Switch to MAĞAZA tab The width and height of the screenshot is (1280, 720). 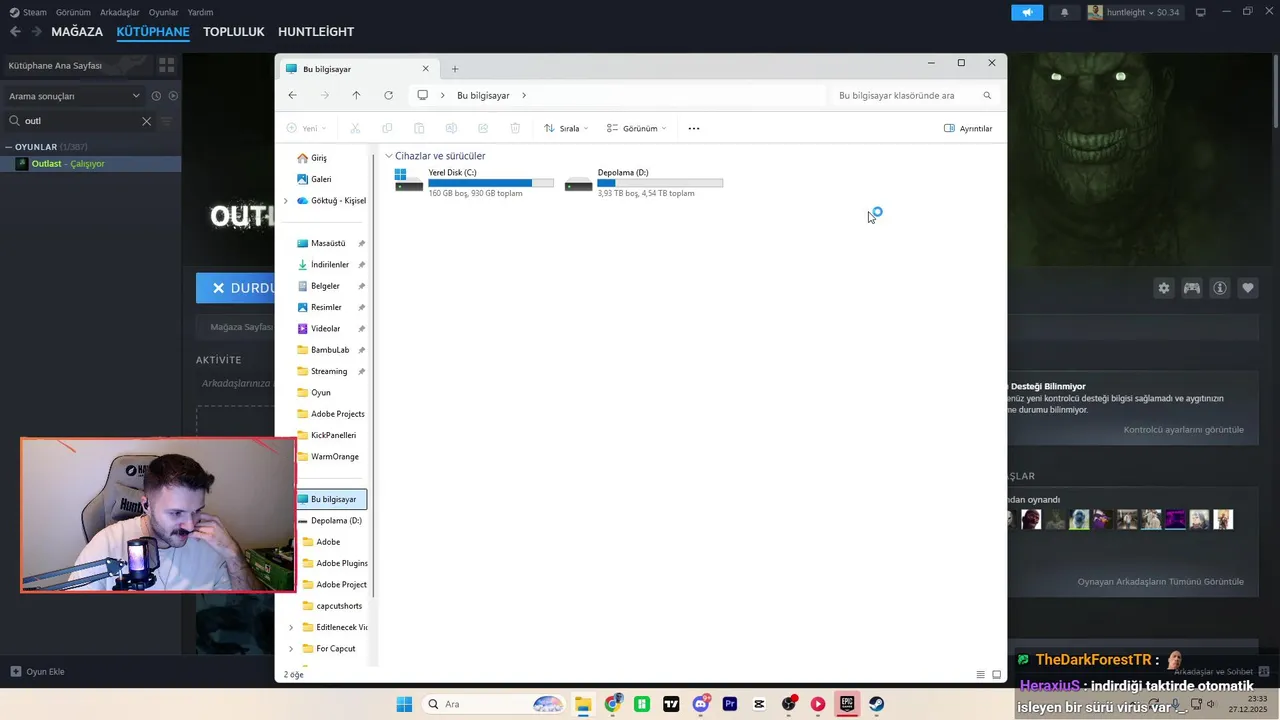pyautogui.click(x=77, y=32)
